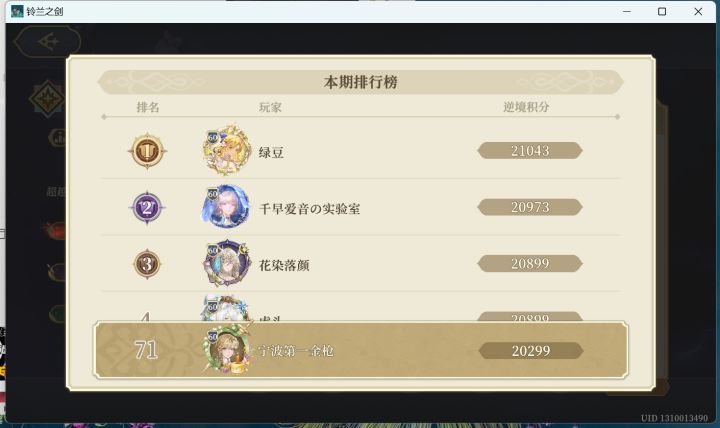Select player name 绿豆
720x428 pixels.
[x=271, y=152]
